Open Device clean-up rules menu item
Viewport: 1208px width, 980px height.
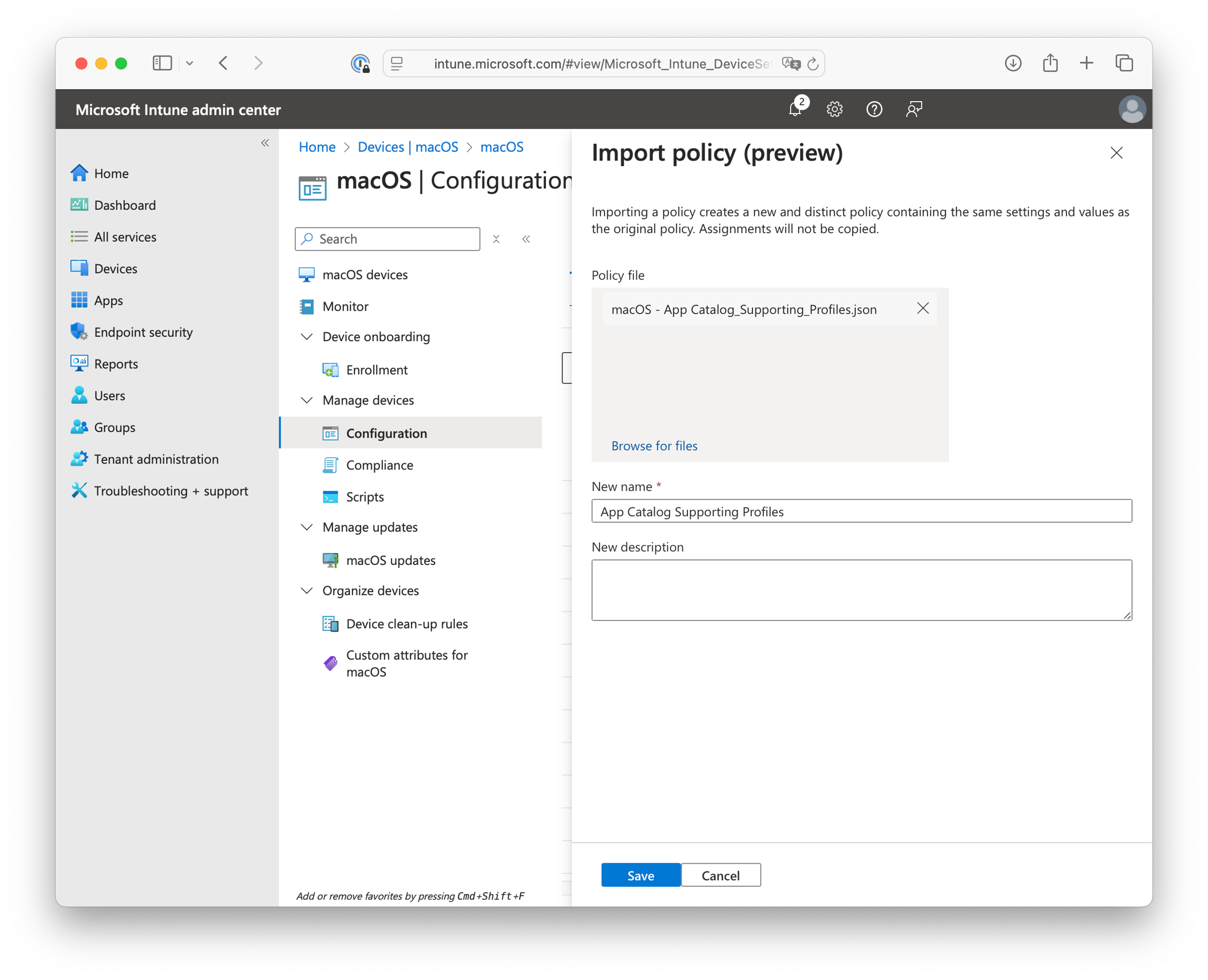click(x=407, y=624)
